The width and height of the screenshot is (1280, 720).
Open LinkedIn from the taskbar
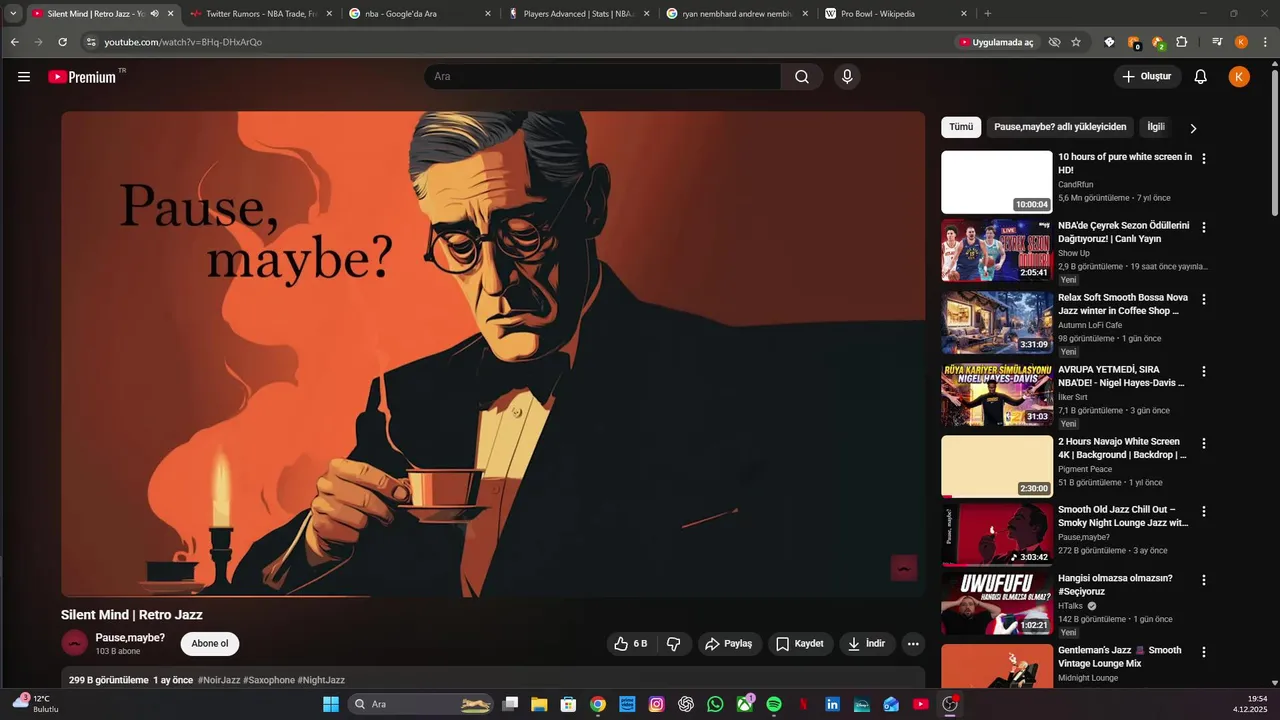pos(832,704)
